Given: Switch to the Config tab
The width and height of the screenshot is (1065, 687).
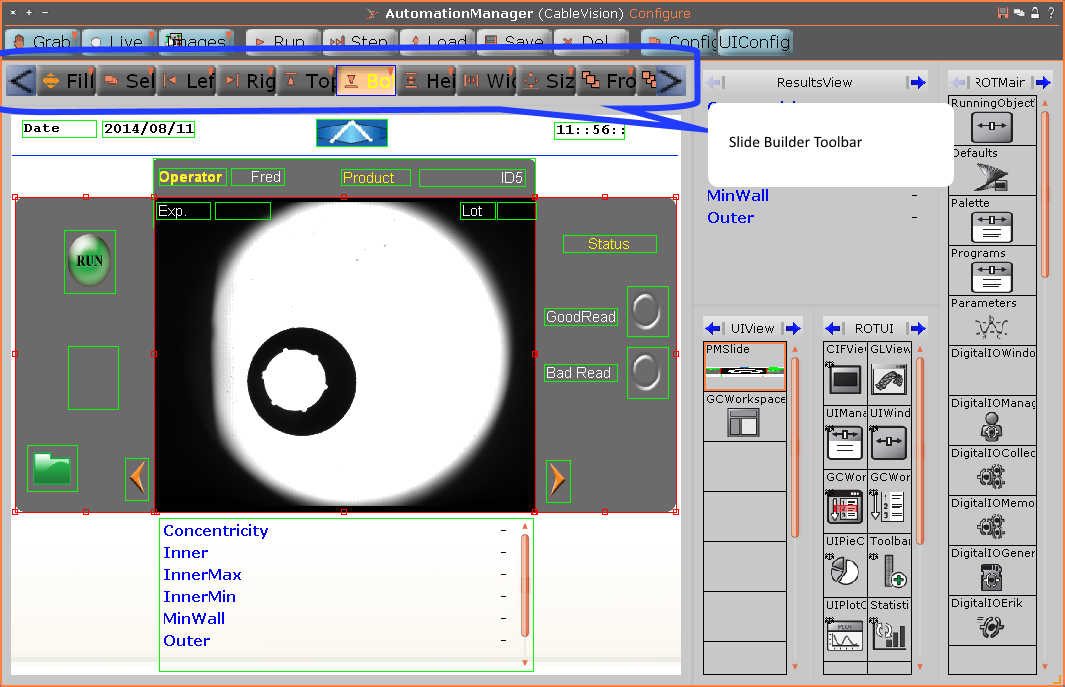Looking at the screenshot, I should [679, 41].
